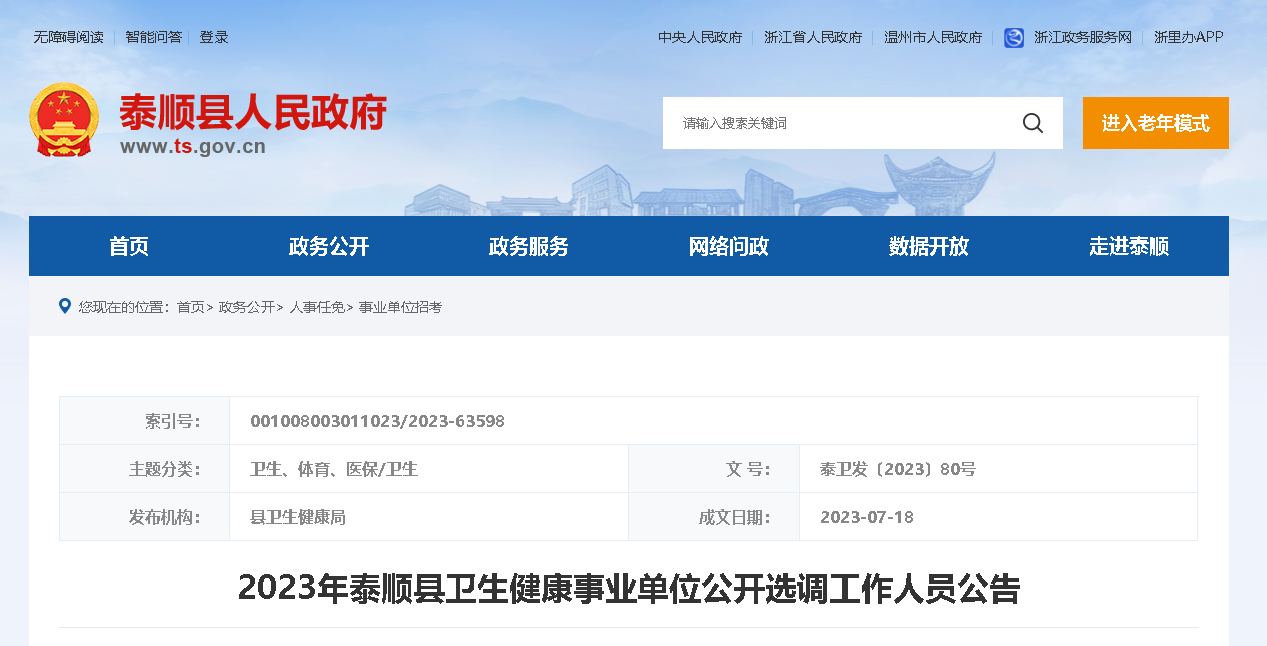This screenshot has height=646, width=1267.
Task: Select topic value 卫生、体育、医保/卫生
Action: click(334, 469)
